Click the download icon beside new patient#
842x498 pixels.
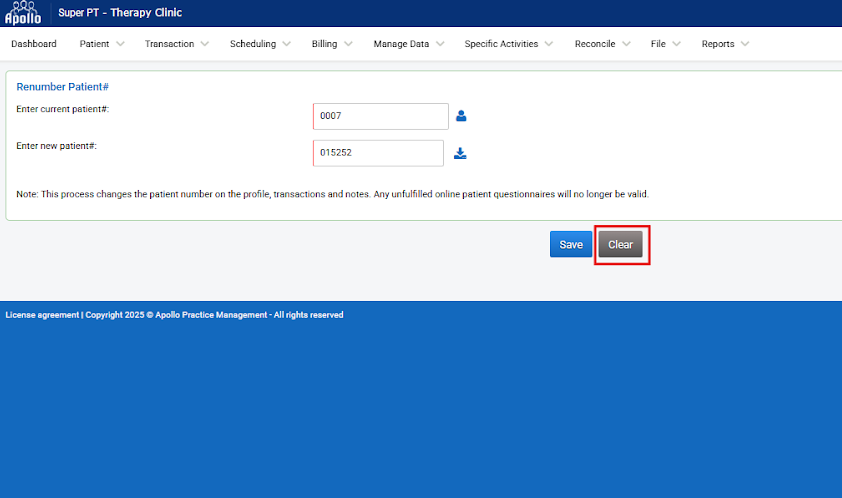(x=460, y=153)
